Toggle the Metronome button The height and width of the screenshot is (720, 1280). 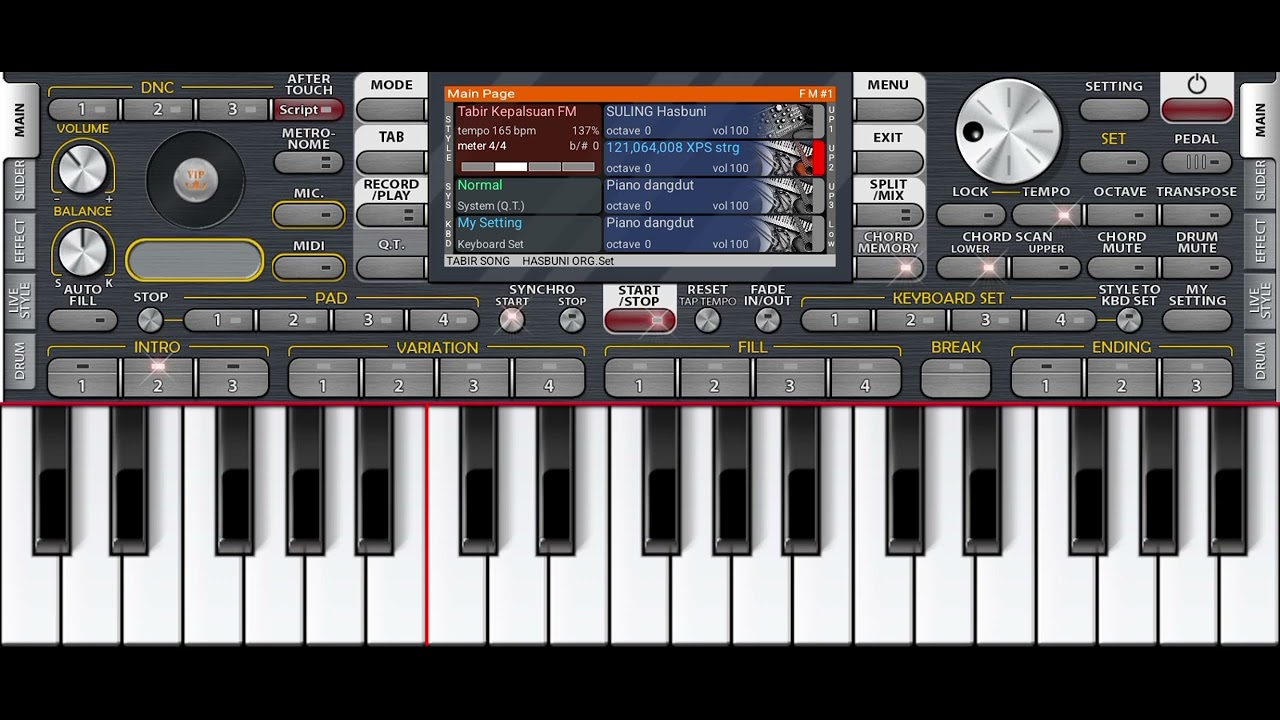click(x=309, y=162)
